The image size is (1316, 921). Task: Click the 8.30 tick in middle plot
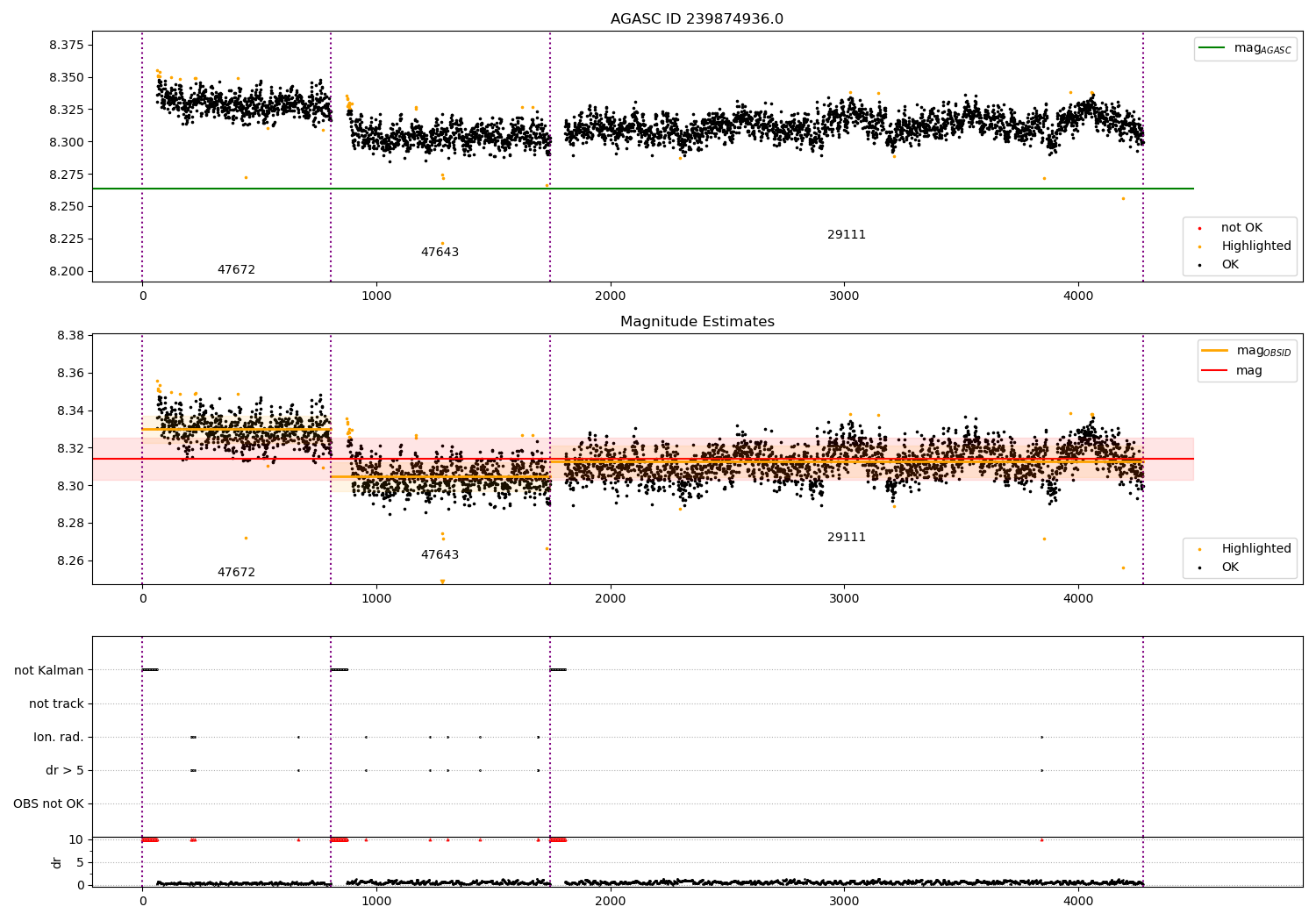click(x=69, y=486)
